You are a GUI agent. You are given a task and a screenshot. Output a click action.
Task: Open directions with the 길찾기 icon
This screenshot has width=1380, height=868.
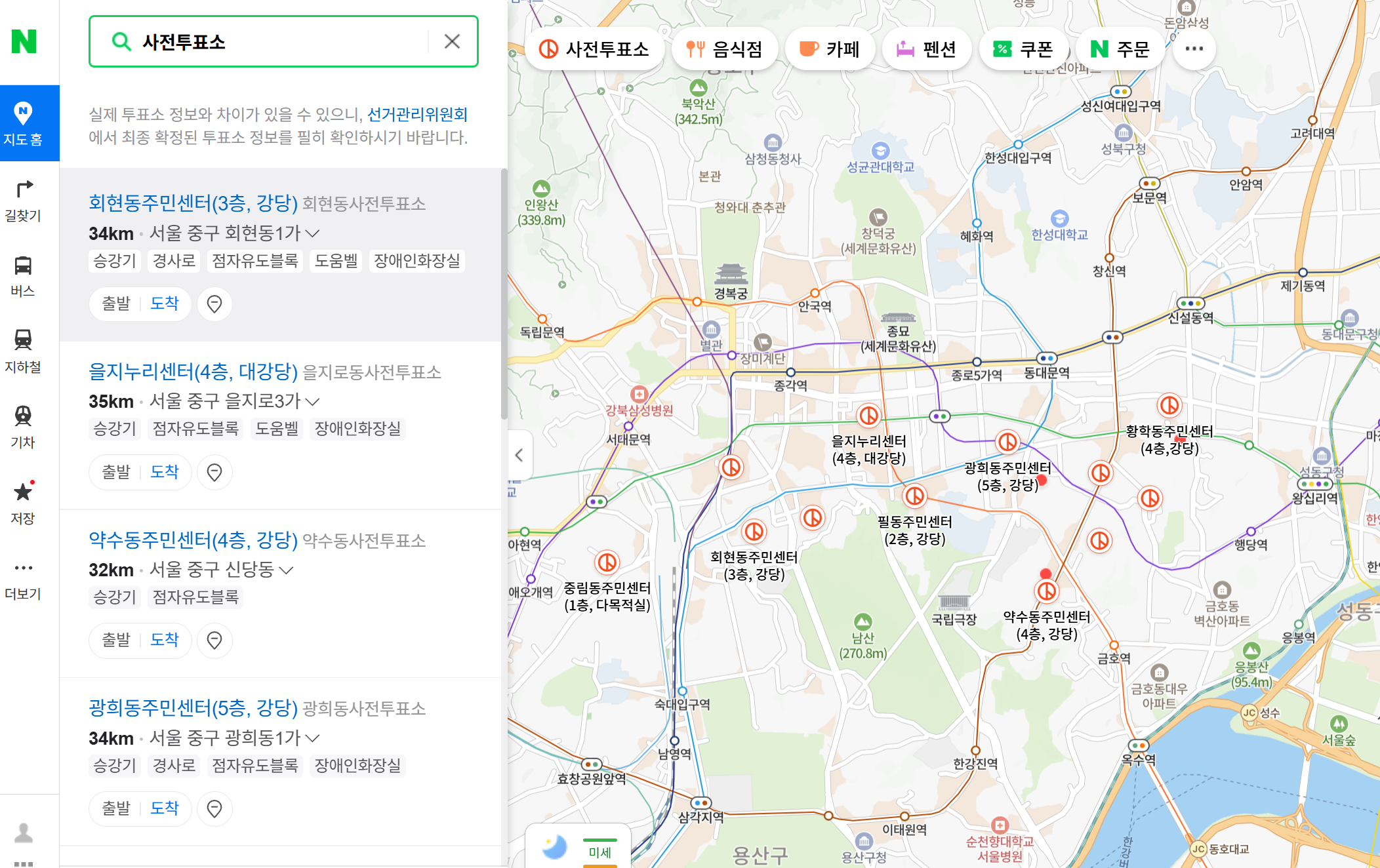click(x=24, y=195)
